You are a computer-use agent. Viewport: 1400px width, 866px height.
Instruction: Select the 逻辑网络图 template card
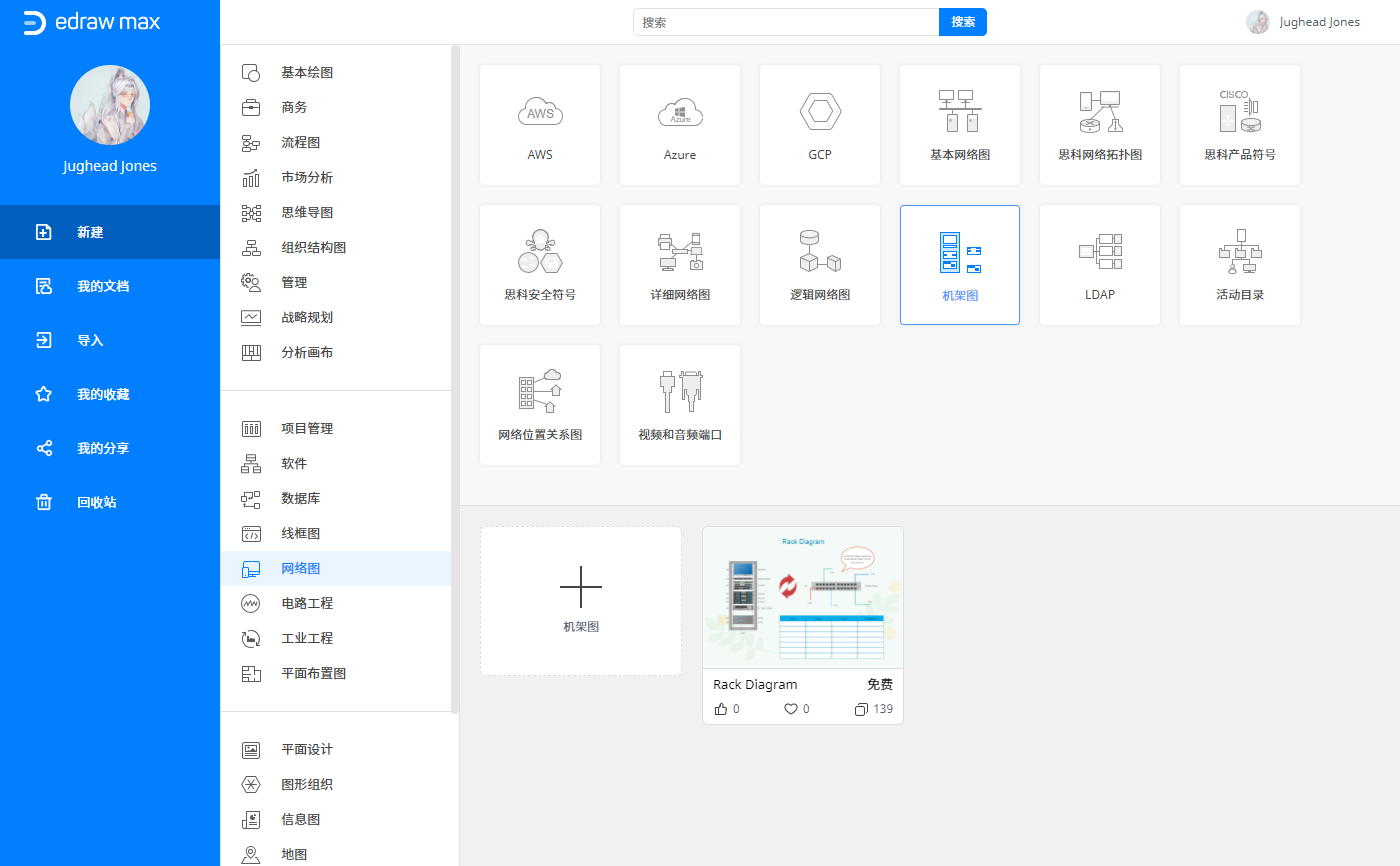click(820, 265)
